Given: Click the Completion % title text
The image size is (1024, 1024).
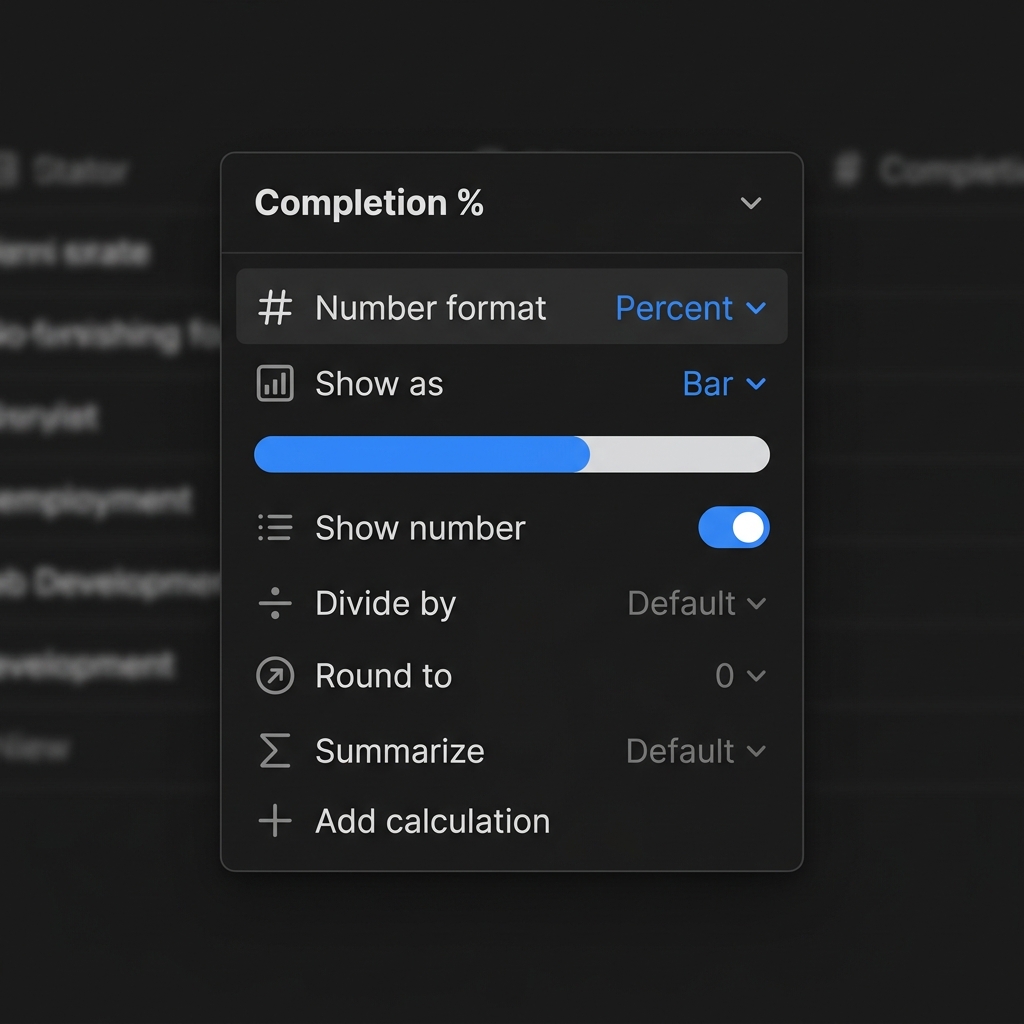Looking at the screenshot, I should [x=369, y=202].
